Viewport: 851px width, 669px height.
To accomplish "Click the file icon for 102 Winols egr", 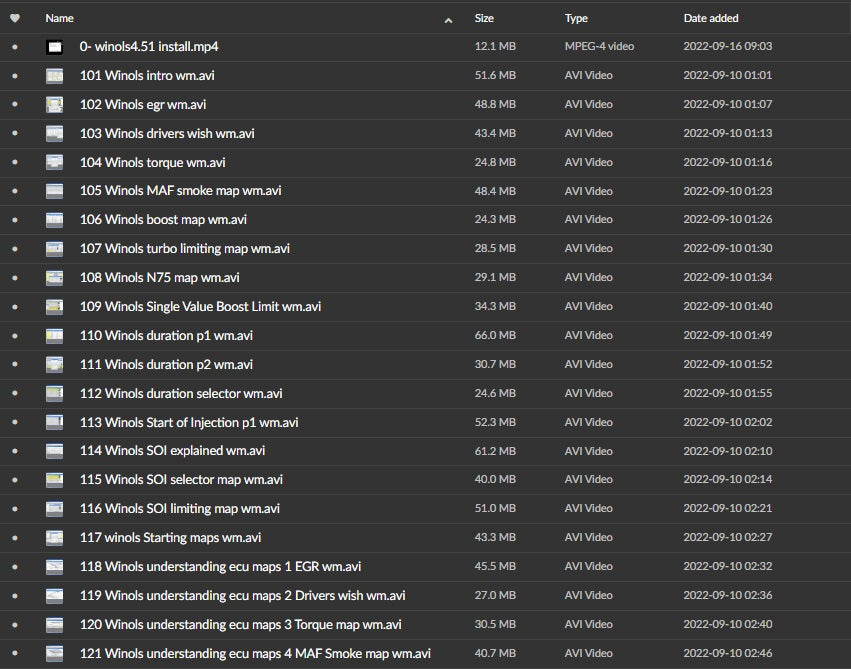I will (x=55, y=105).
